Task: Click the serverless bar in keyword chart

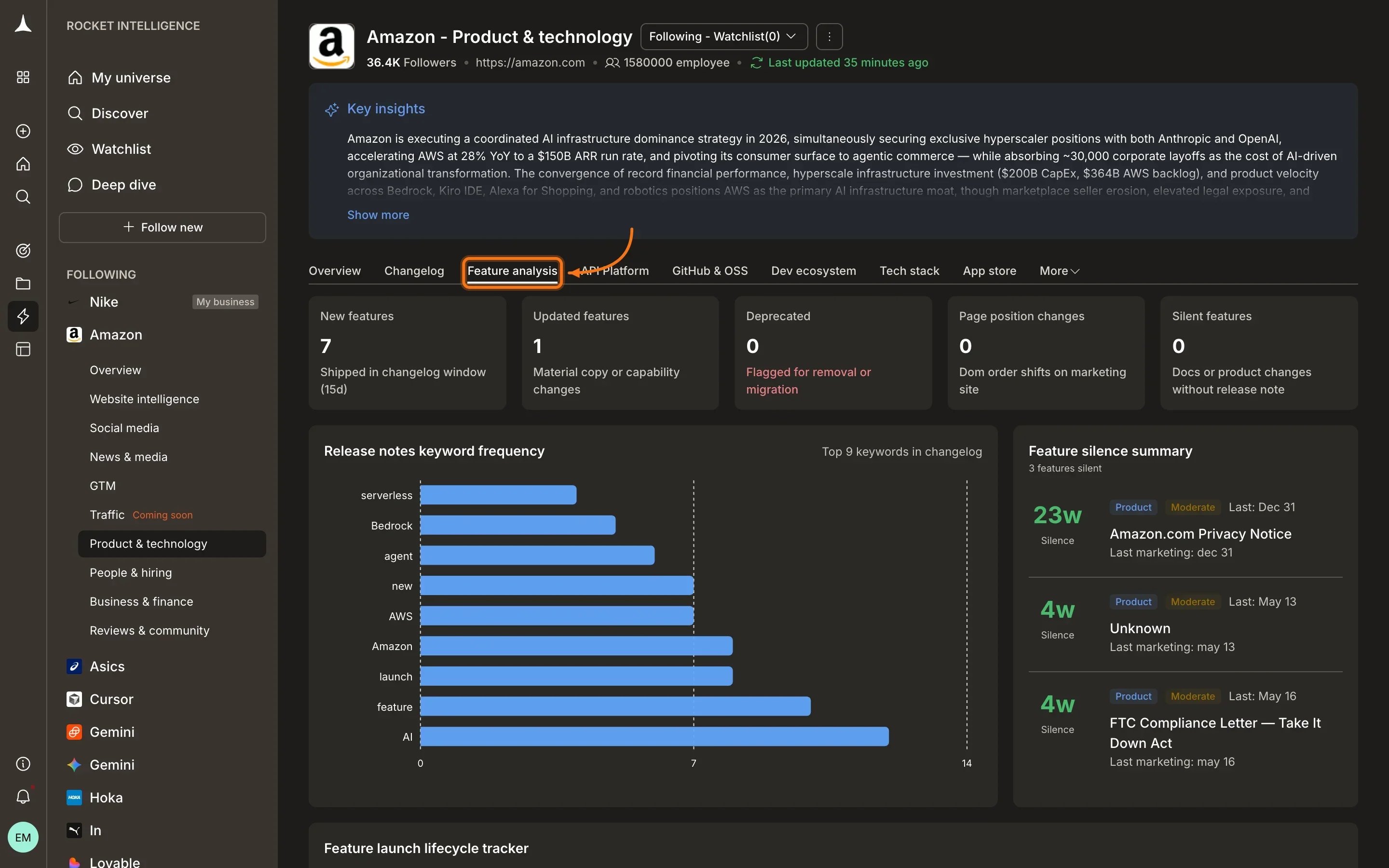Action: click(498, 495)
